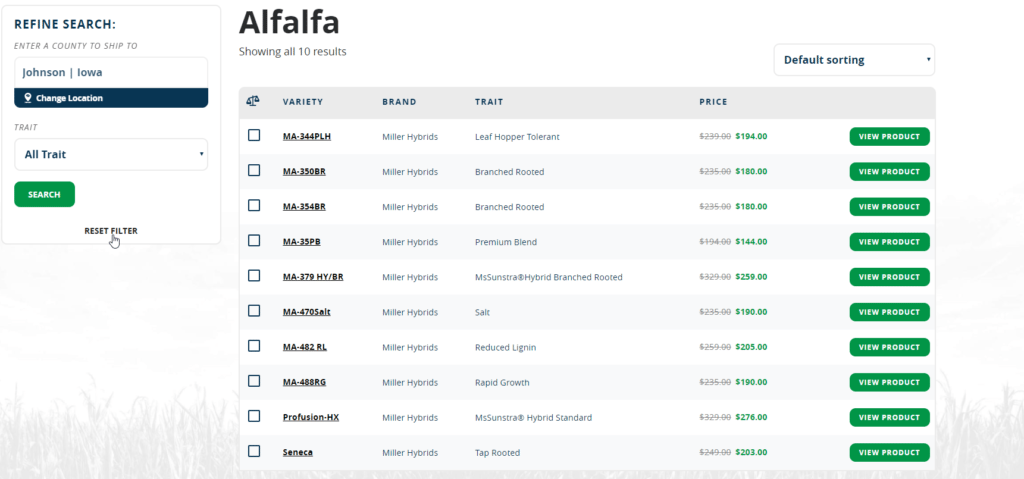Click View Product for MA-350BR

(889, 172)
